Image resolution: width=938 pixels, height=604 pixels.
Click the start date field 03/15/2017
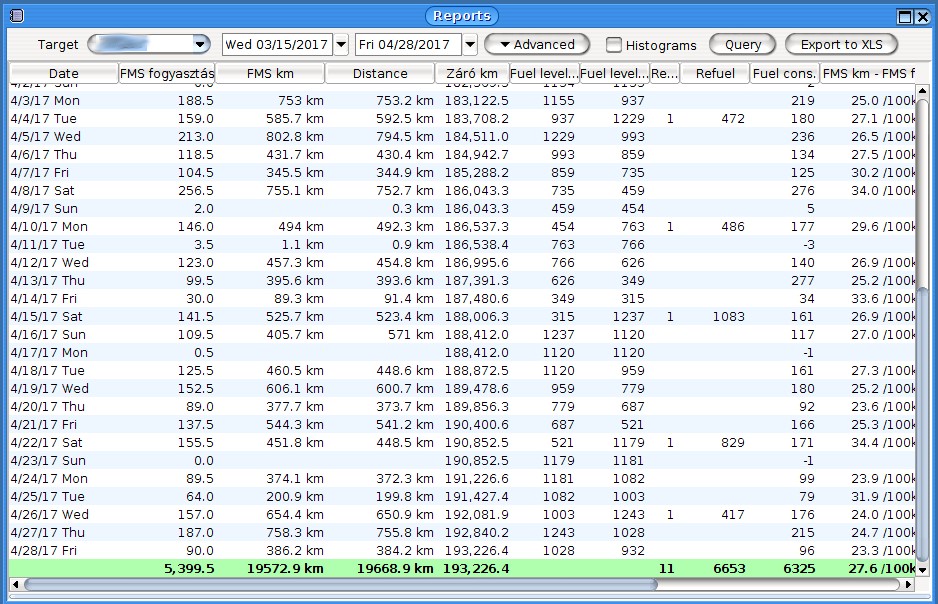pos(277,45)
